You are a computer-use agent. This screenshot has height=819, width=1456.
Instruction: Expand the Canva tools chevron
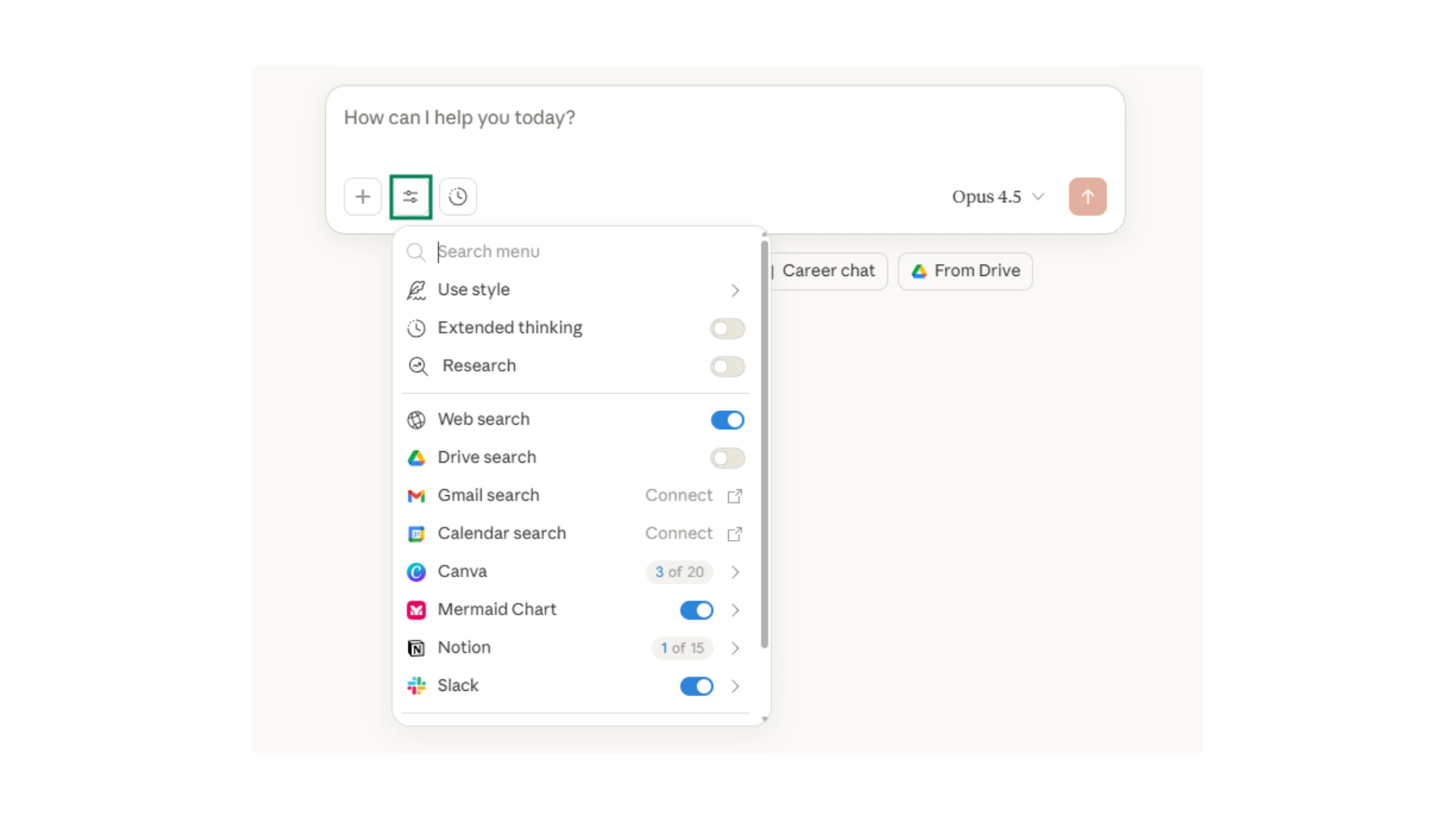click(734, 572)
